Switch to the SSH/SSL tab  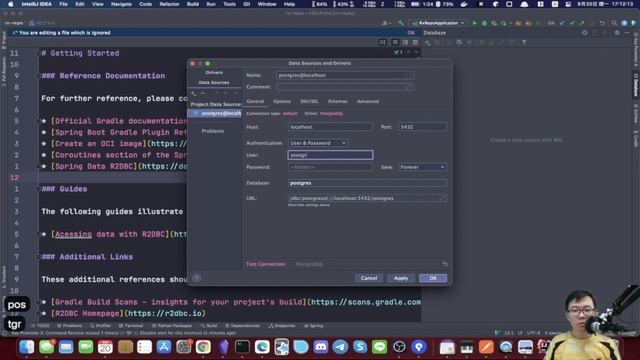309,101
